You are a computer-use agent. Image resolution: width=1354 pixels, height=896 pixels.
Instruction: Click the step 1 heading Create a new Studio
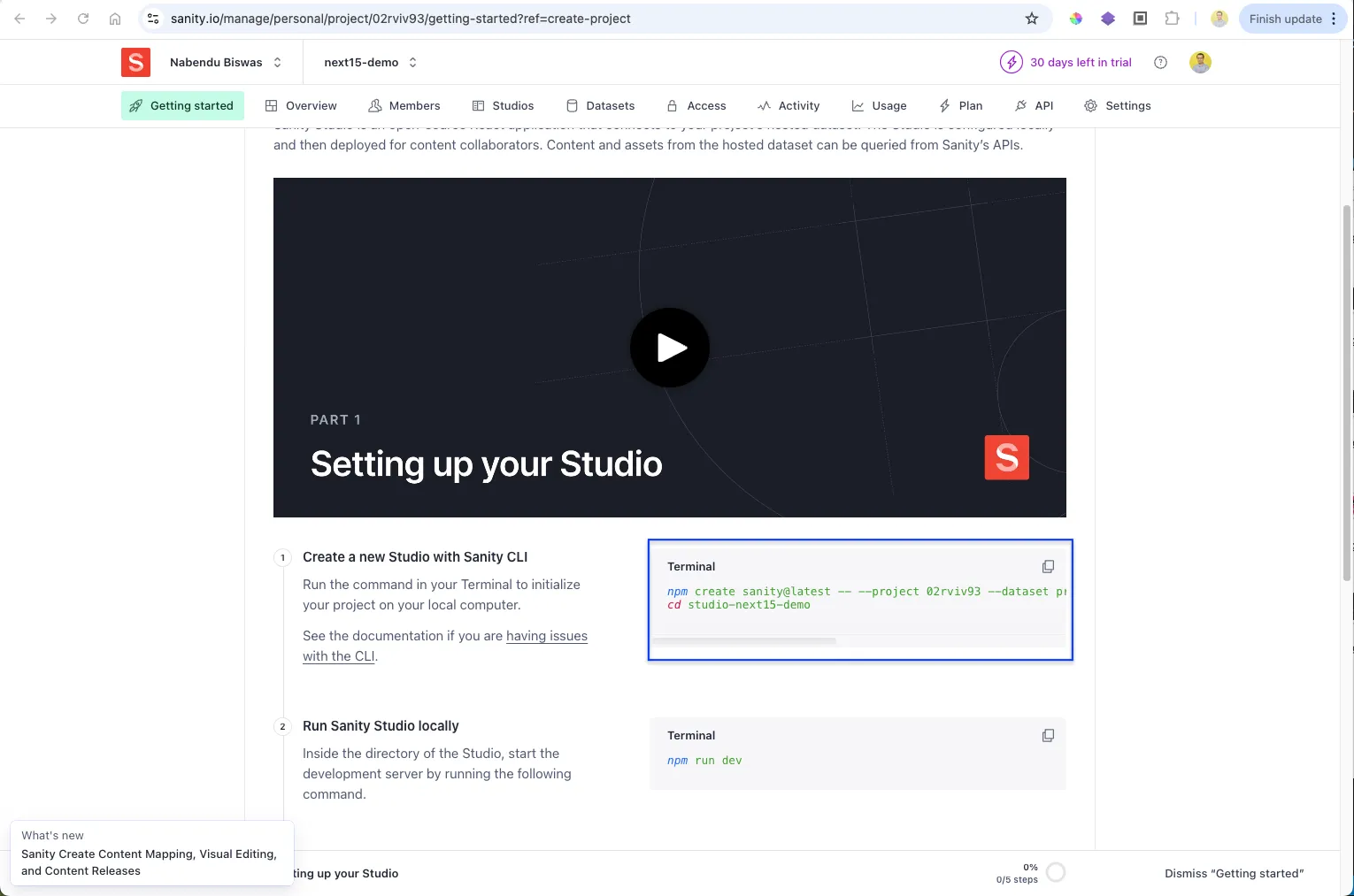coord(415,556)
